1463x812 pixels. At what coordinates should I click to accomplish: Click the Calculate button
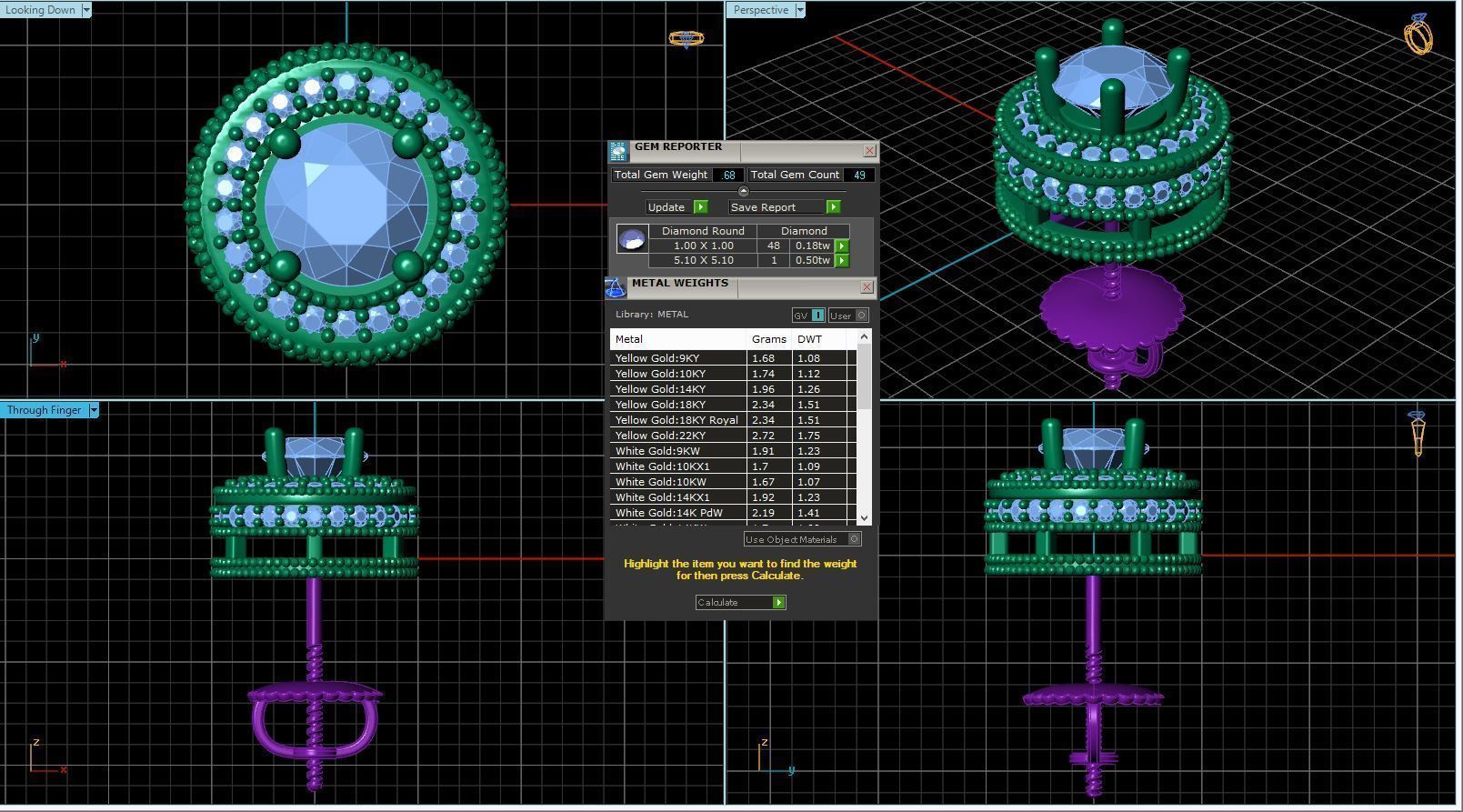click(740, 602)
